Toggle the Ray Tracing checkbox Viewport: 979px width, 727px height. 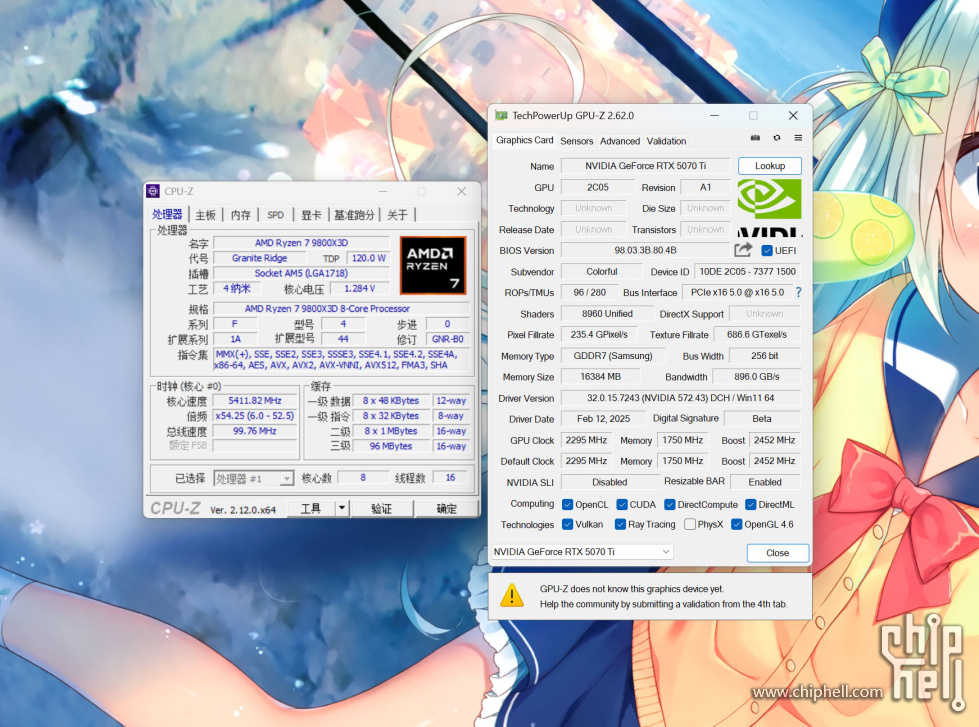(x=620, y=524)
